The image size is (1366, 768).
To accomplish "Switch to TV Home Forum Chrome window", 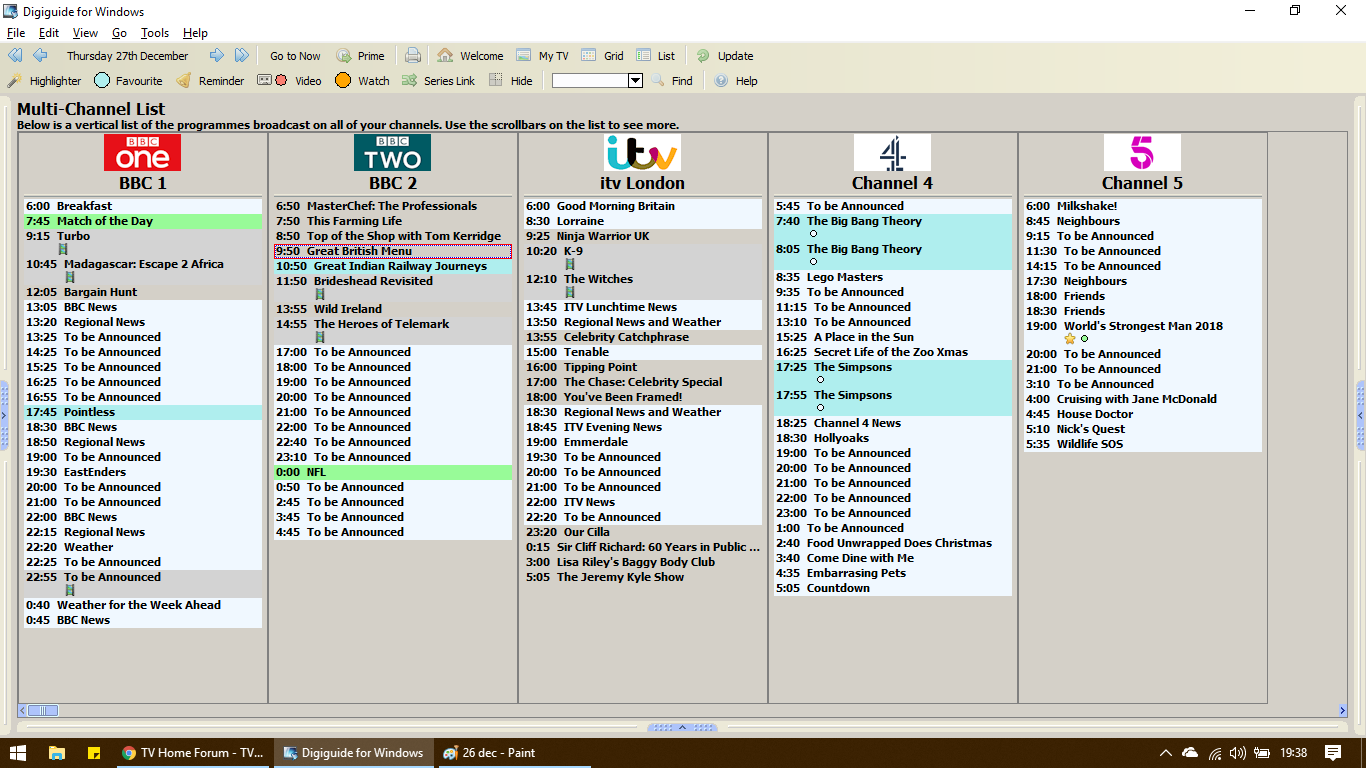I will coord(192,753).
